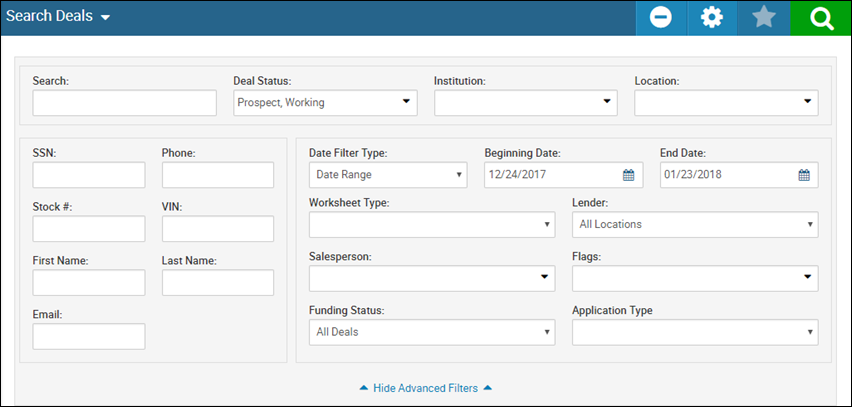Open the Institution dropdown
Screen dimensions: 852x407
click(x=525, y=103)
